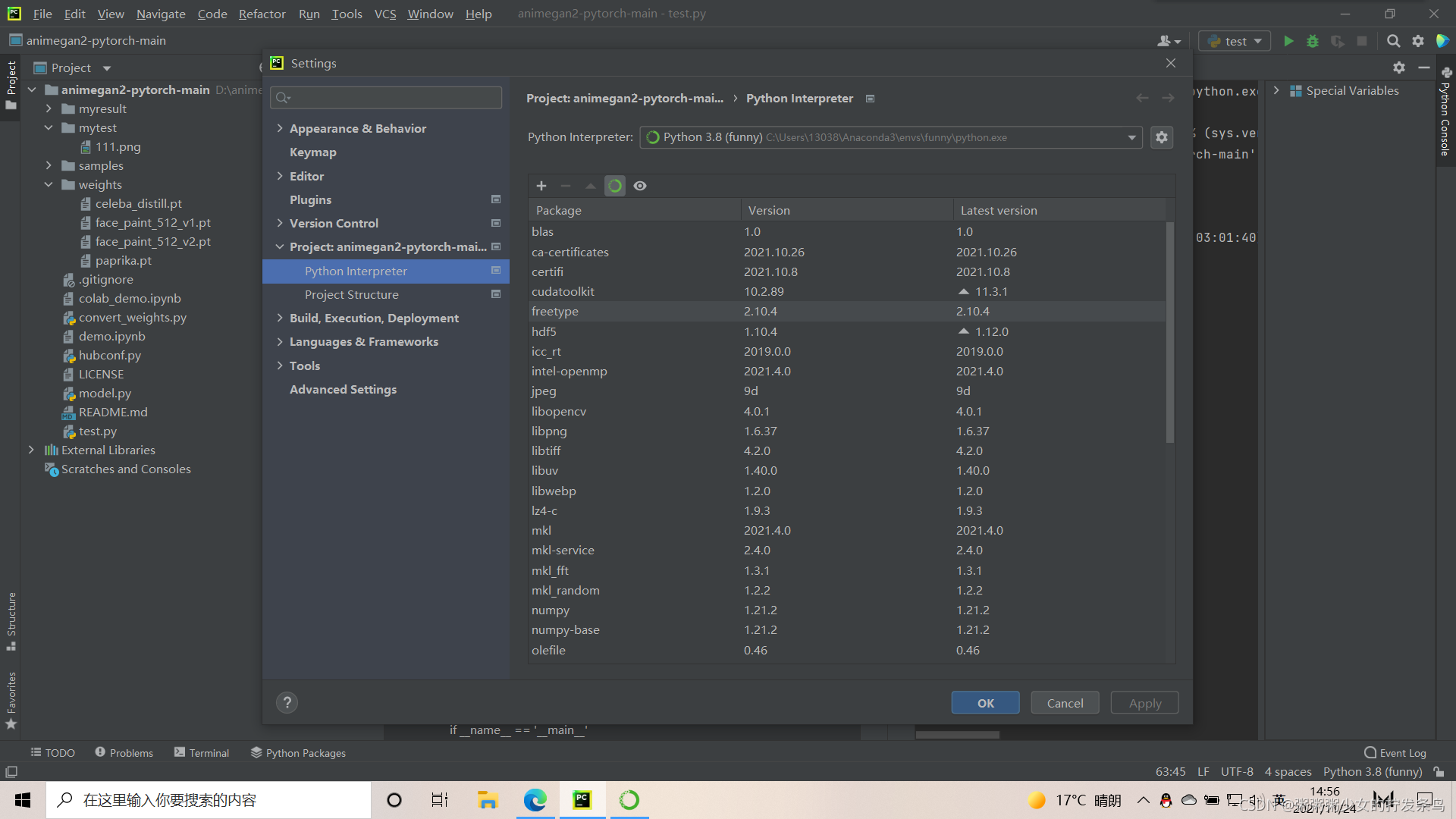Viewport: 1456px width, 819px height.
Task: Open Event Log
Action: [1395, 752]
